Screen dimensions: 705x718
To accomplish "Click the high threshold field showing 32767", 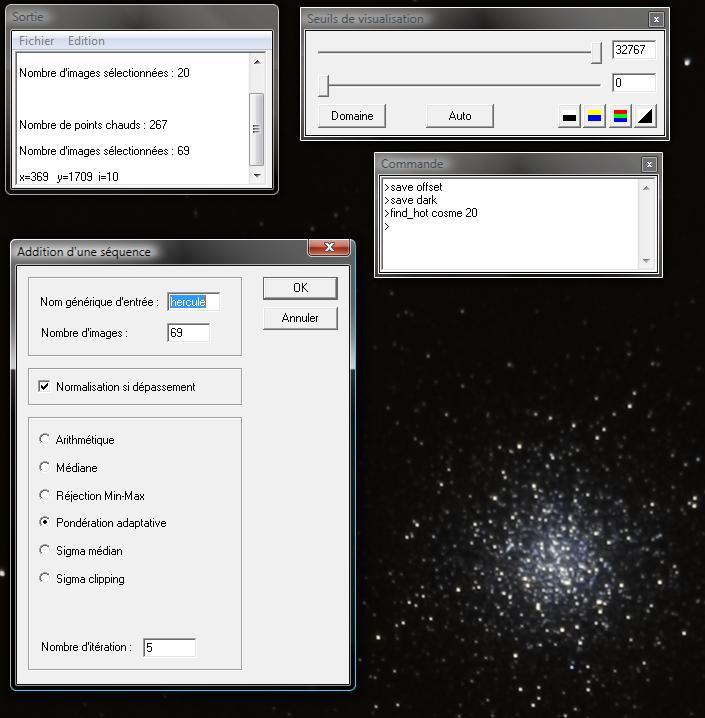I will click(x=634, y=49).
